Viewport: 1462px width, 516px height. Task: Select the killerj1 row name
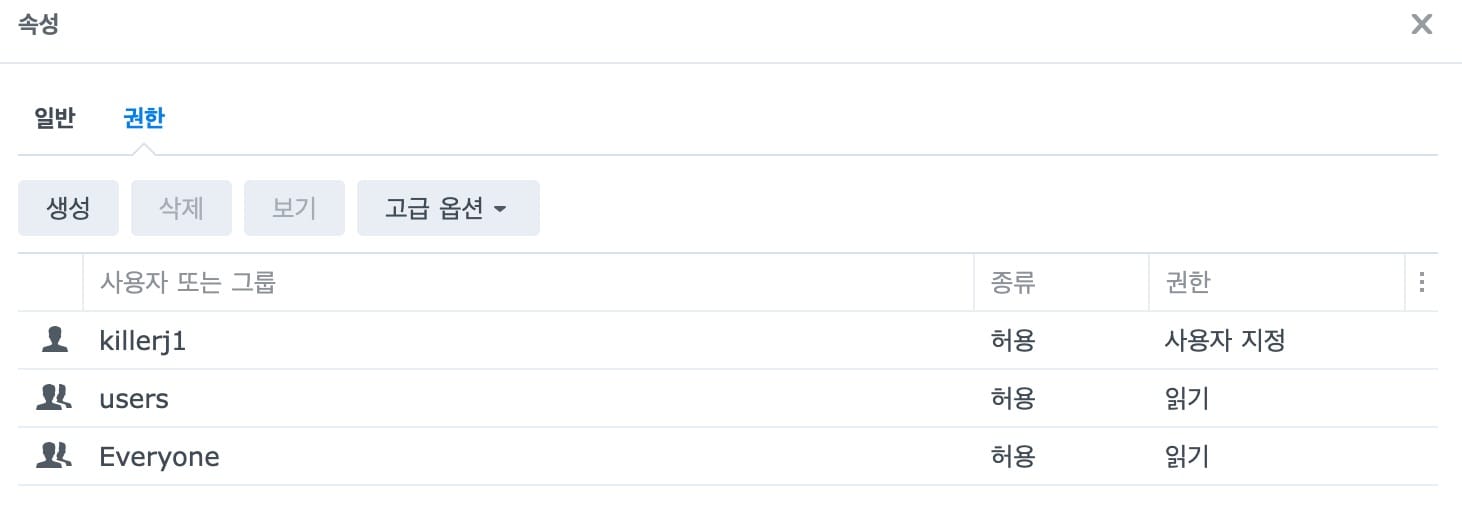(x=143, y=341)
